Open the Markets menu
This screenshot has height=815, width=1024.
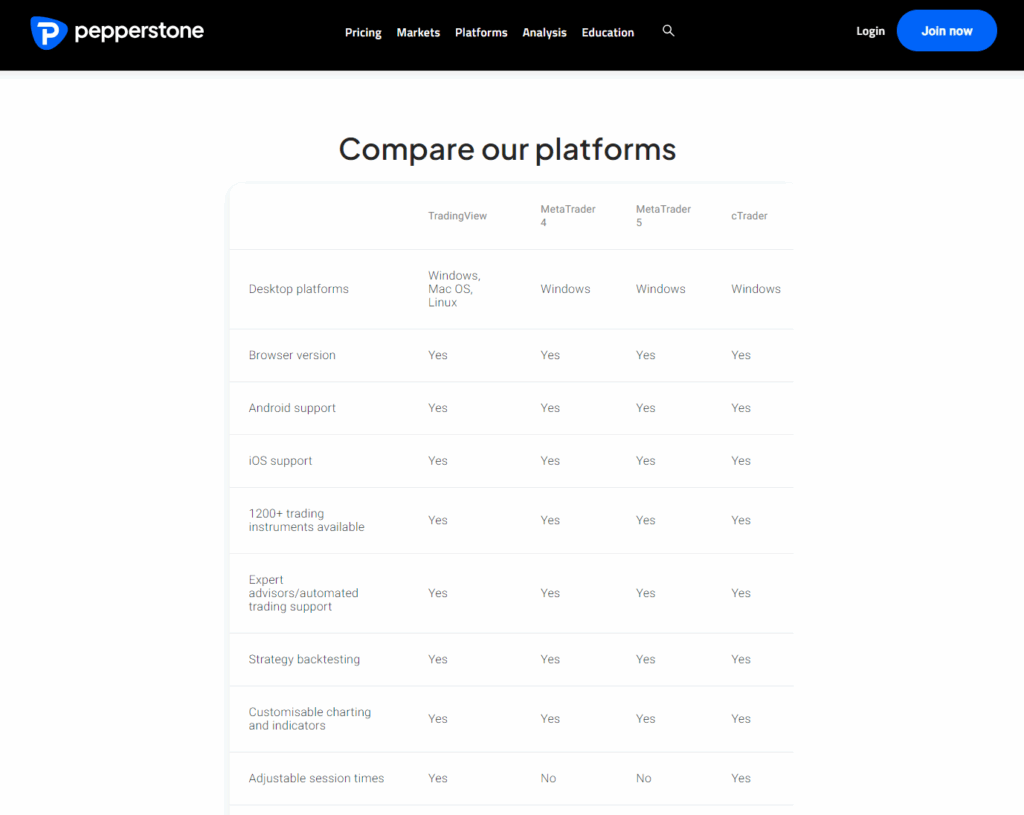418,32
